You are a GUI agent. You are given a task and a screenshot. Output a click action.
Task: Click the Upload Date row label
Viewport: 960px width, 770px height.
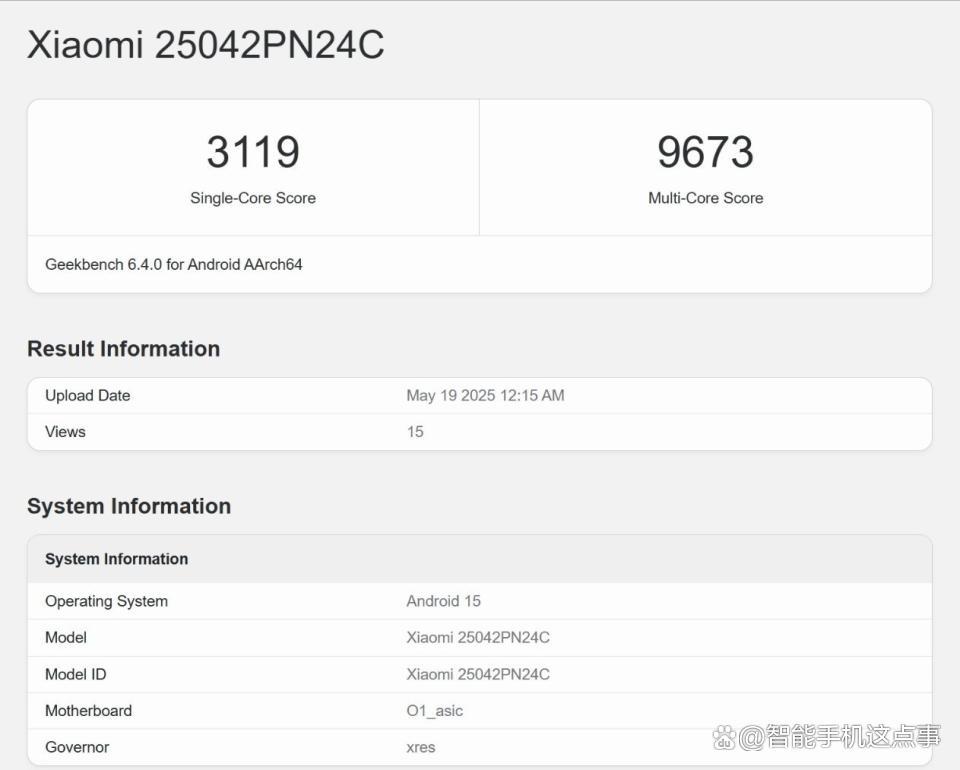coord(88,395)
